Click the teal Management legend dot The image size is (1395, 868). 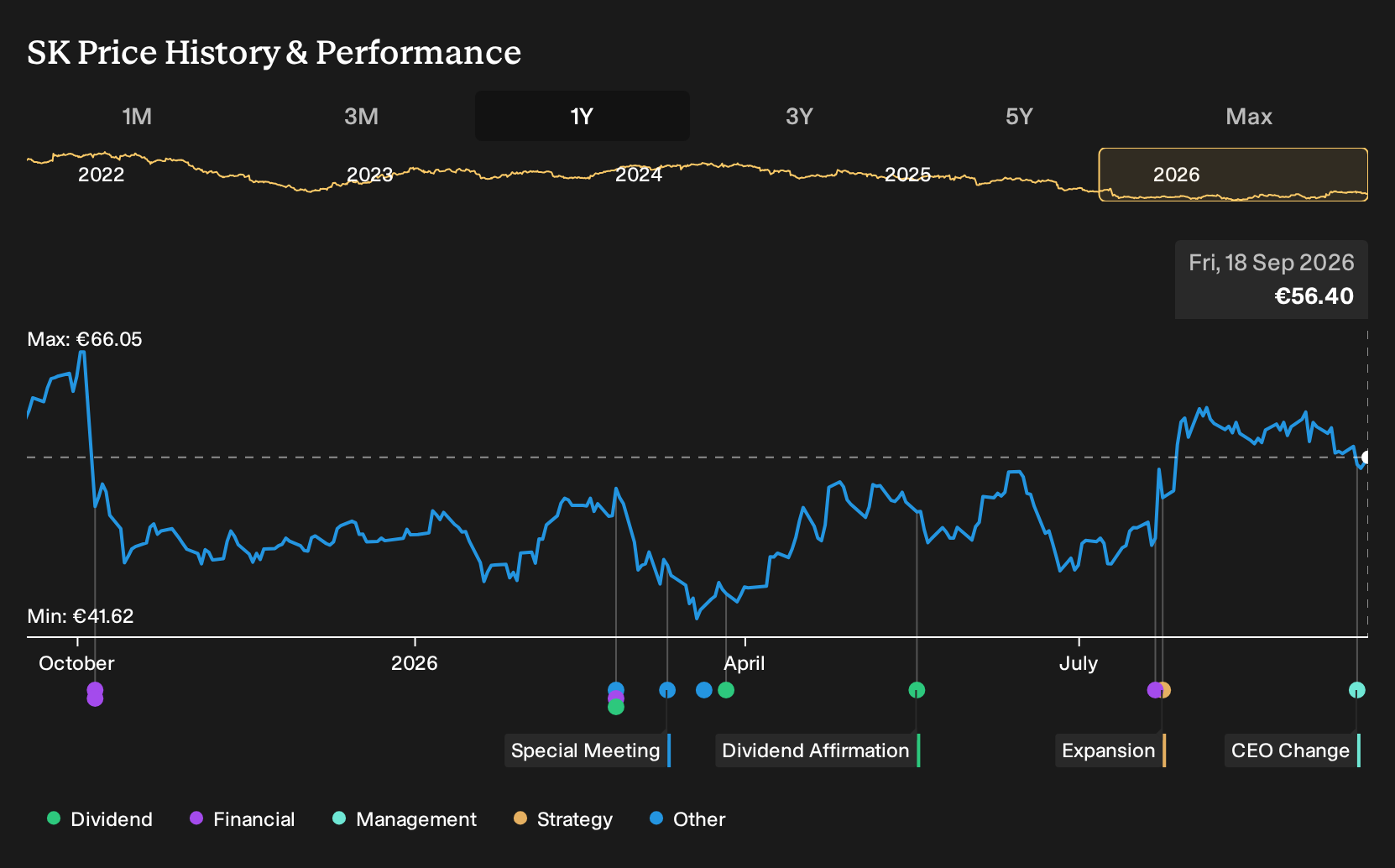coord(339,818)
